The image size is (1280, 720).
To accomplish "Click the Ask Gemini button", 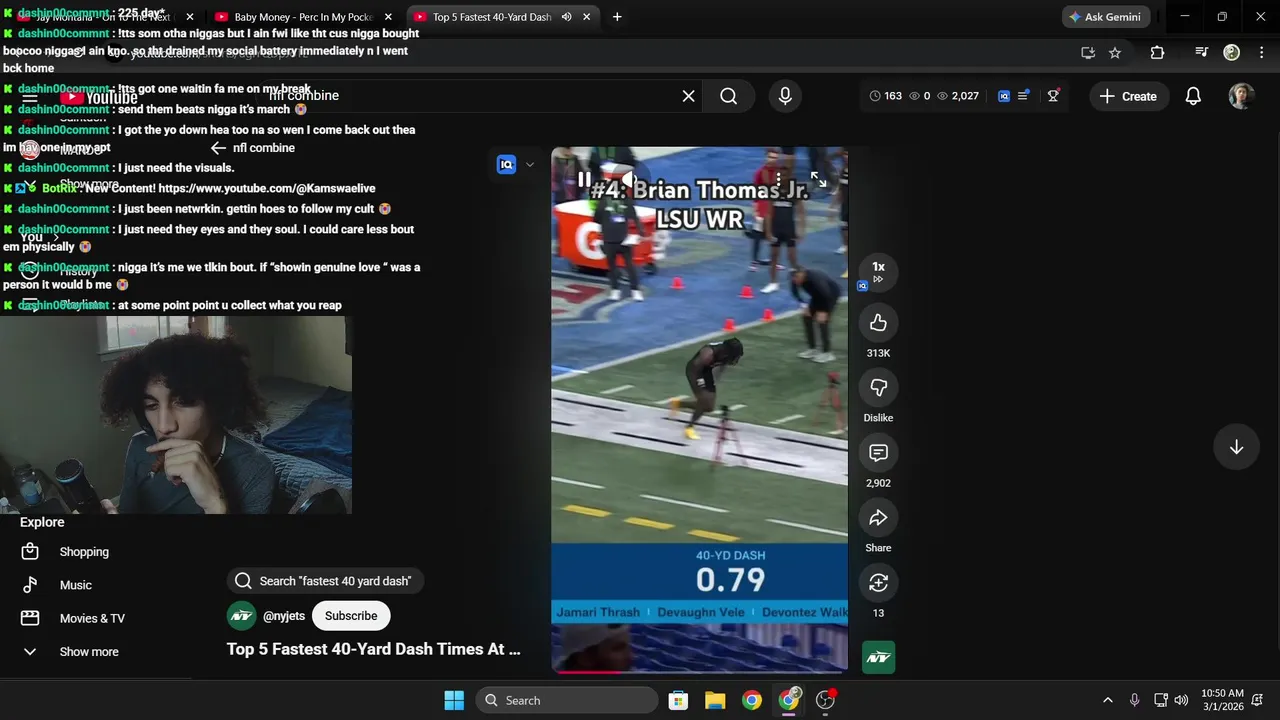I will tap(1105, 17).
